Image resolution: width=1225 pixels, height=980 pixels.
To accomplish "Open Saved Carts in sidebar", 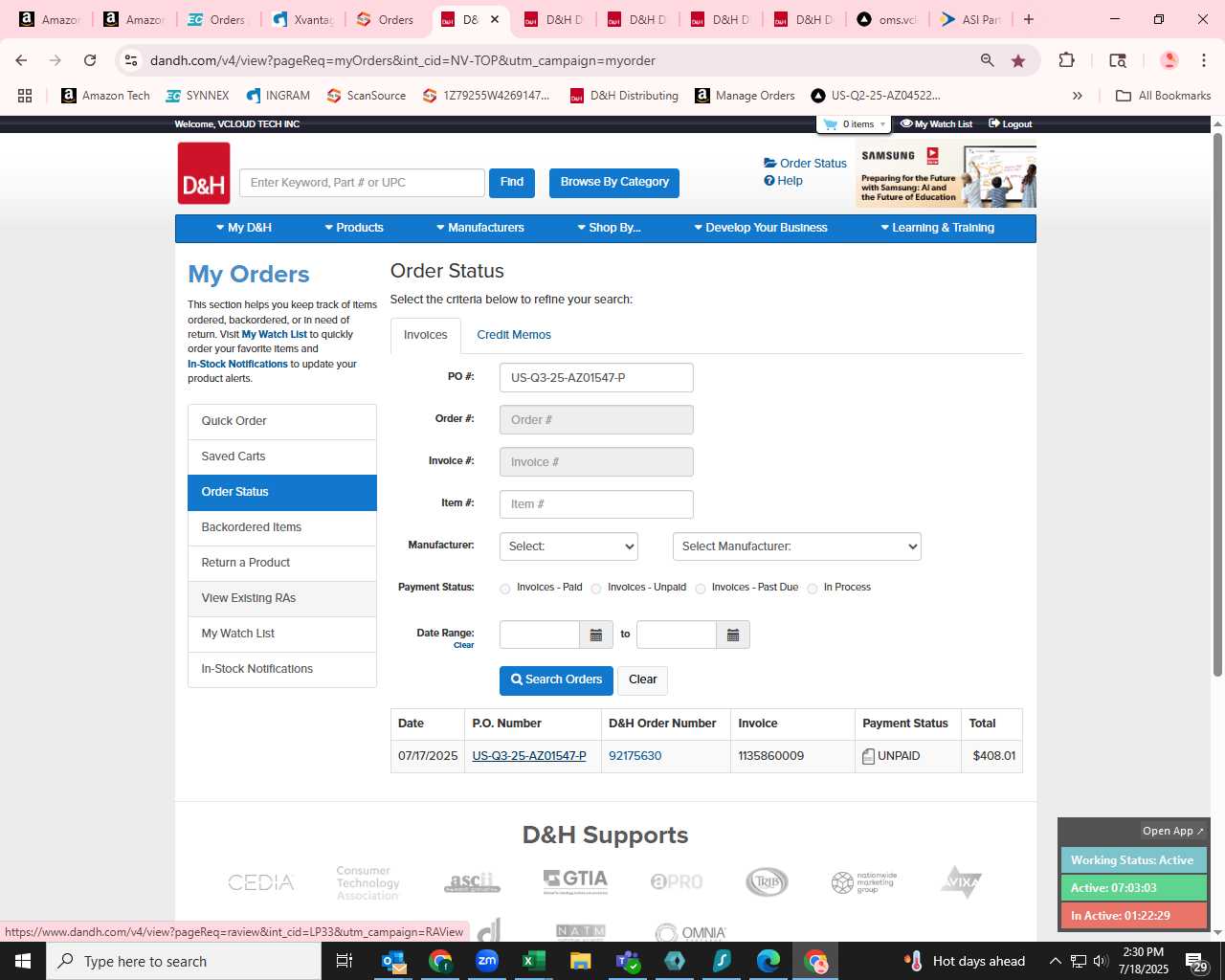I will [282, 457].
